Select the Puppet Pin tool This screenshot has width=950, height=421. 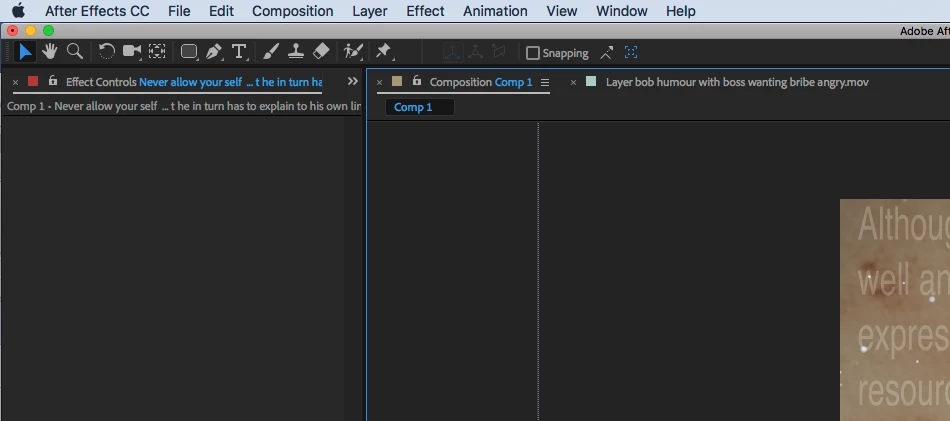click(x=384, y=52)
